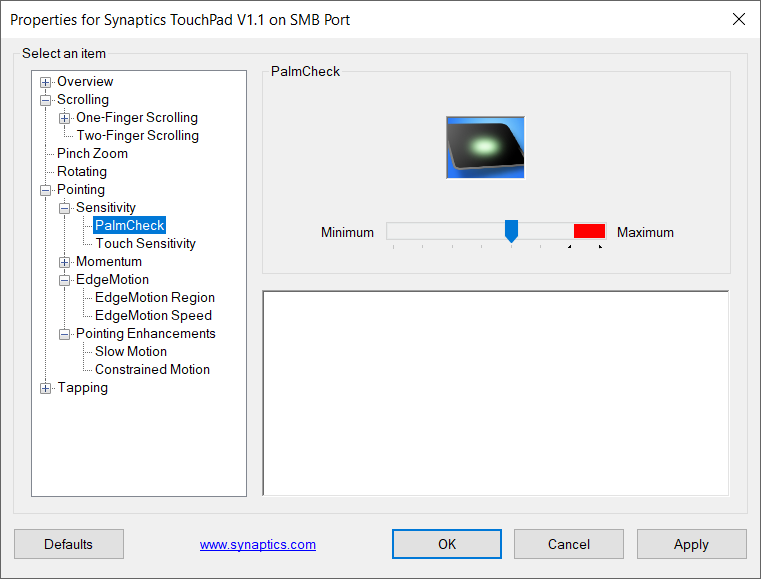This screenshot has width=761, height=579.
Task: Select Overview in the item tree
Action: pos(85,82)
